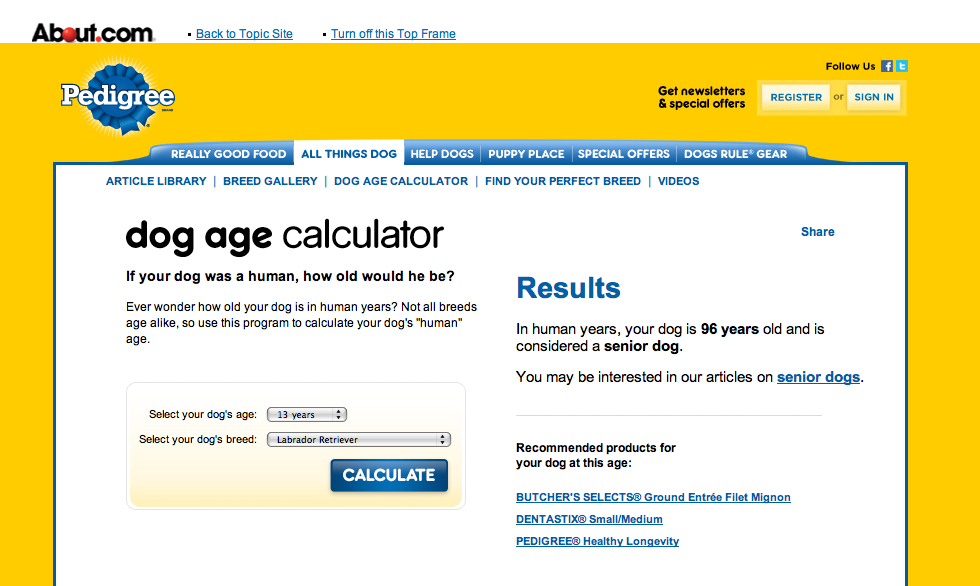
Task: Click the About.com logo
Action: coord(93,32)
